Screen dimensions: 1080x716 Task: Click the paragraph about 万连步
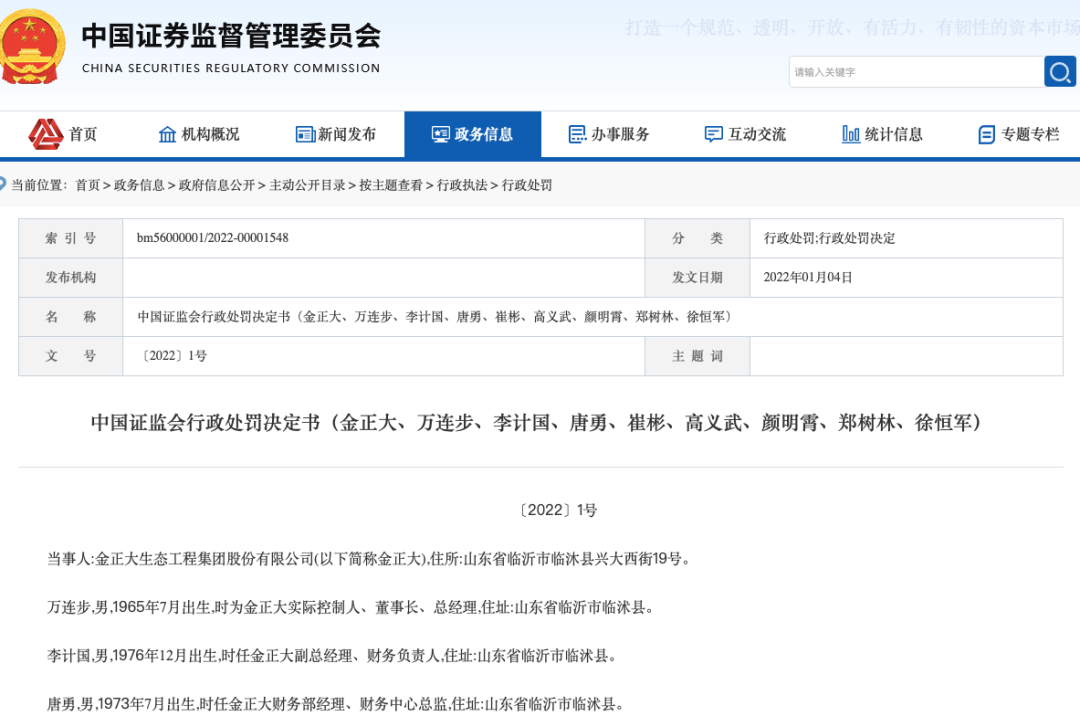[350, 607]
